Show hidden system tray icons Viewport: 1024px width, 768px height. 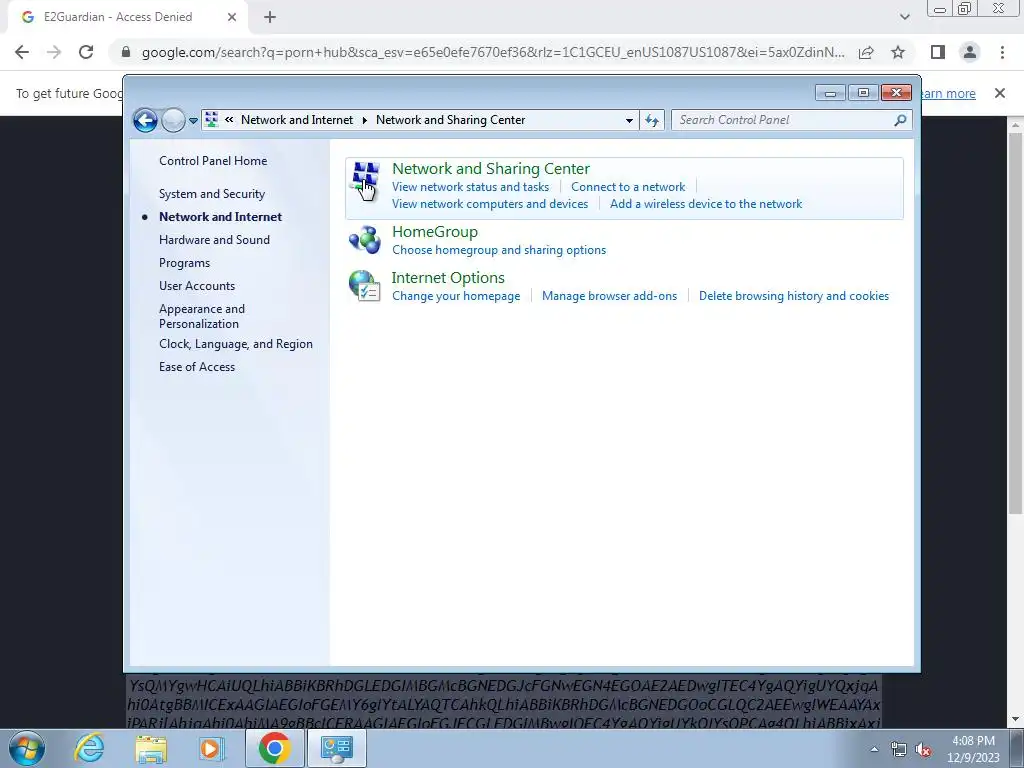874,749
